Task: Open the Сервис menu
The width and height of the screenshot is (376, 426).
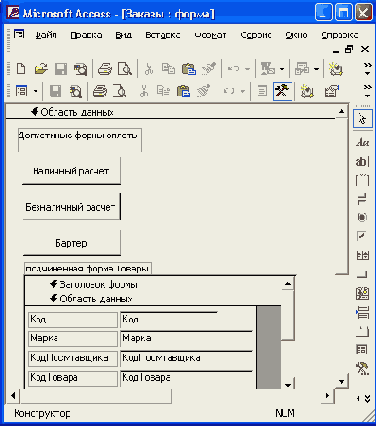Action: (x=256, y=35)
